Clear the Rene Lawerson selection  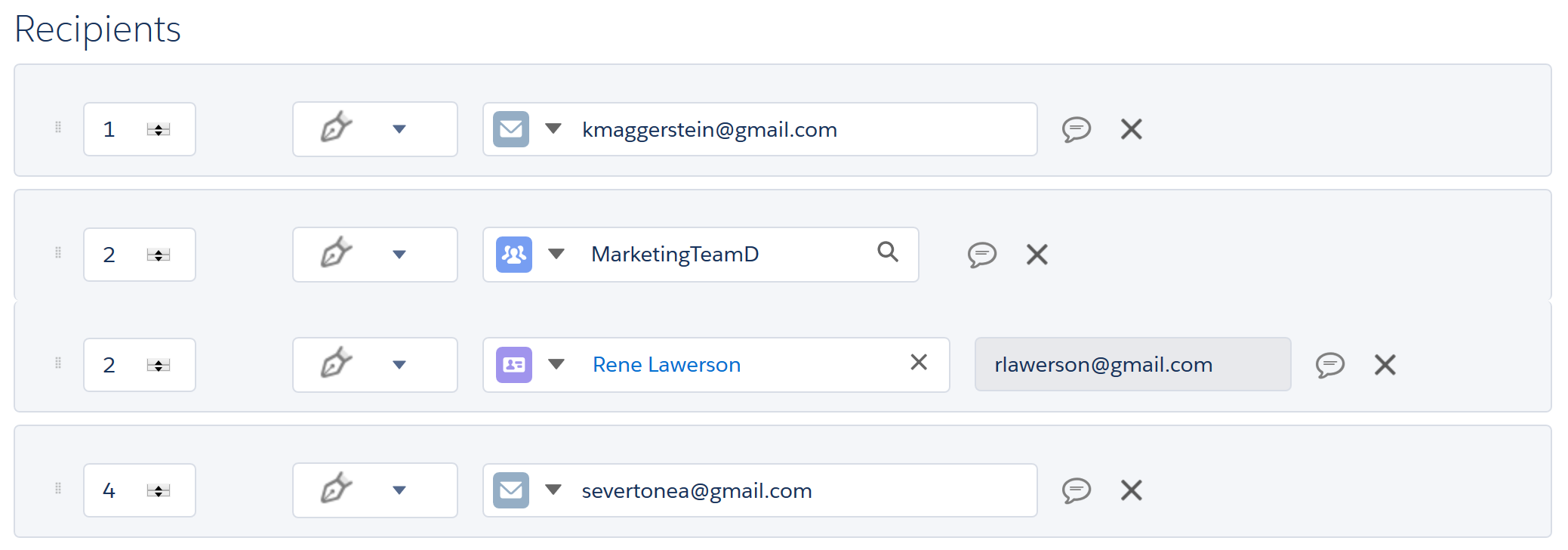click(x=919, y=362)
